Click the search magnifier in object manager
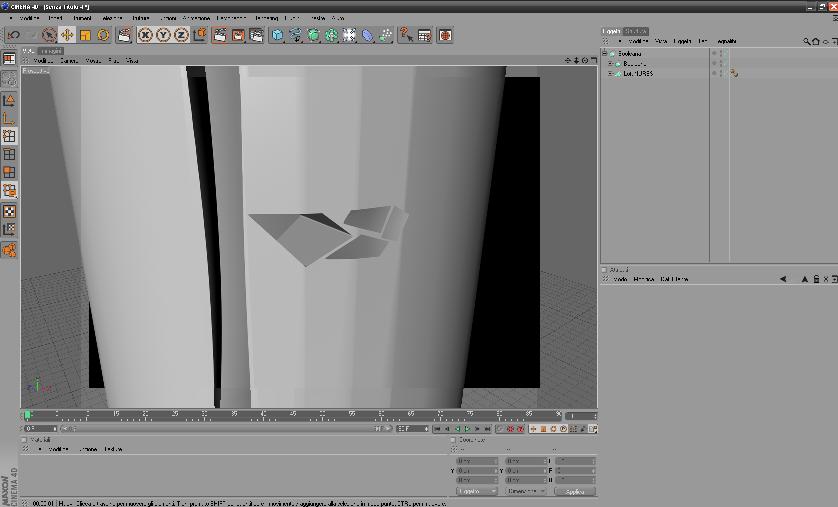The height and width of the screenshot is (507, 838). (x=806, y=41)
